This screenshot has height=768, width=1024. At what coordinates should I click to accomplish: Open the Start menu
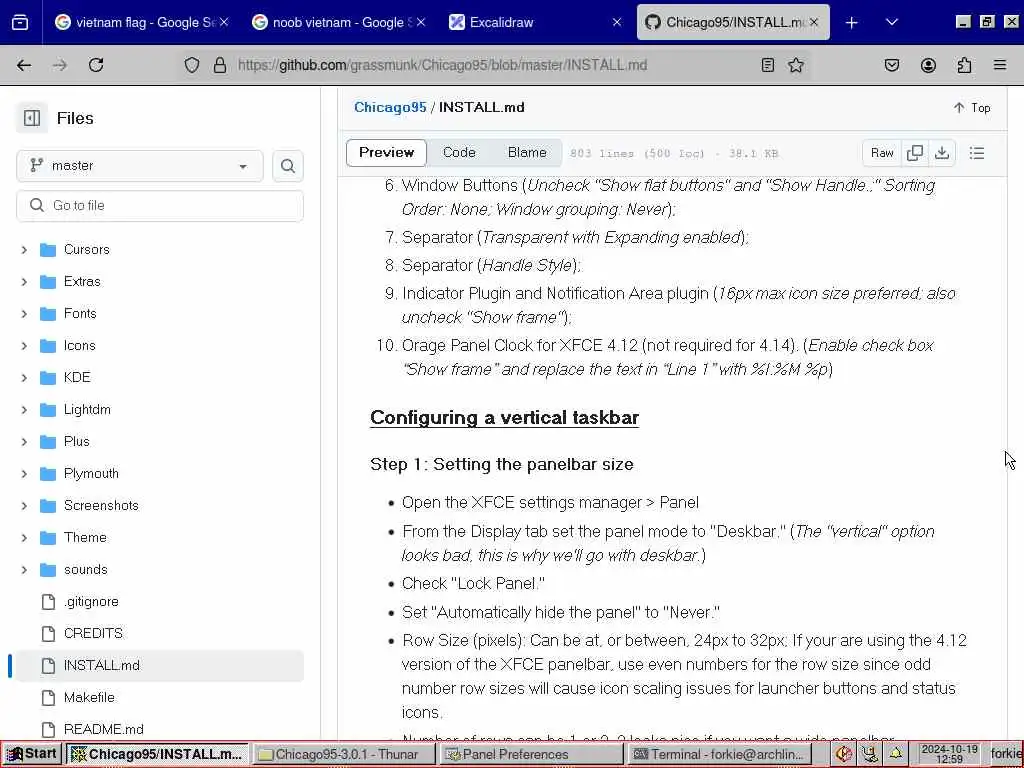click(32, 754)
